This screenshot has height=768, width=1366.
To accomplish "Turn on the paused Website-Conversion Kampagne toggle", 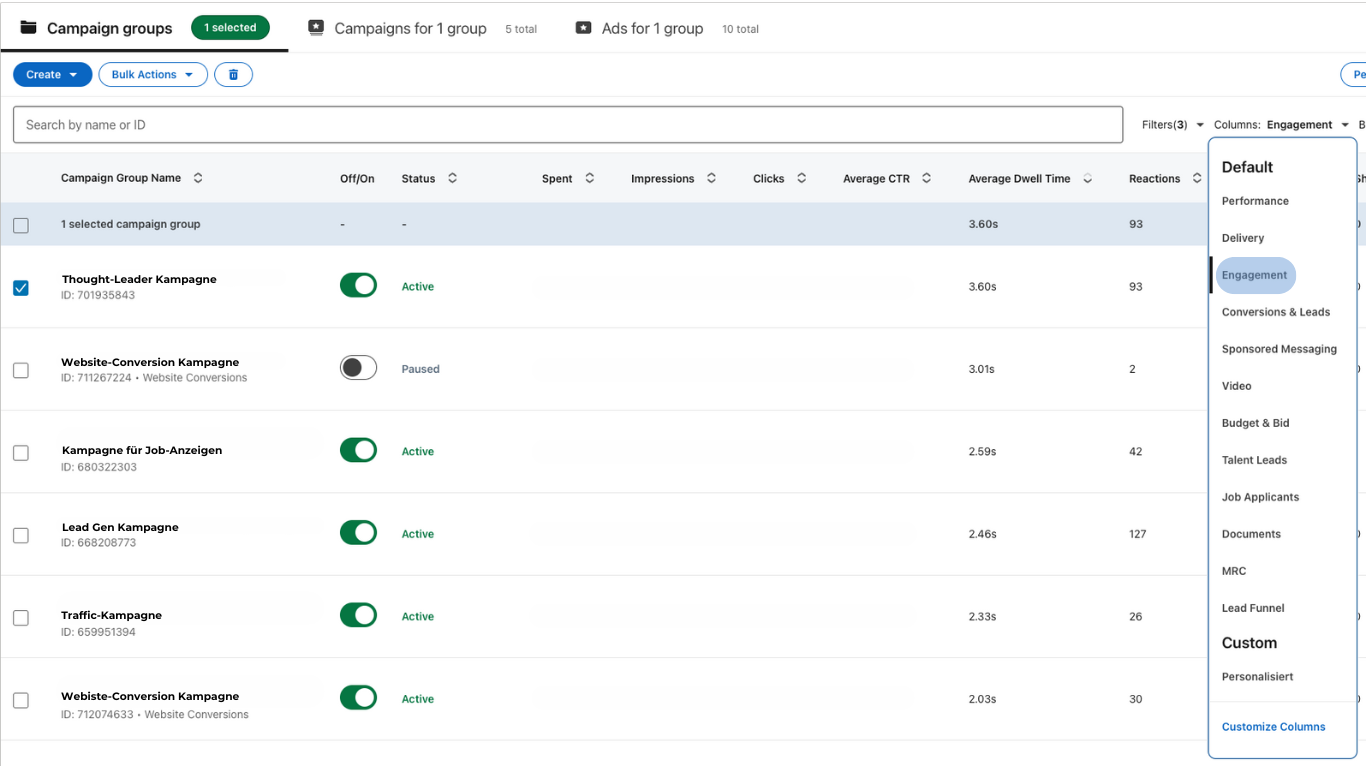I will click(x=358, y=368).
